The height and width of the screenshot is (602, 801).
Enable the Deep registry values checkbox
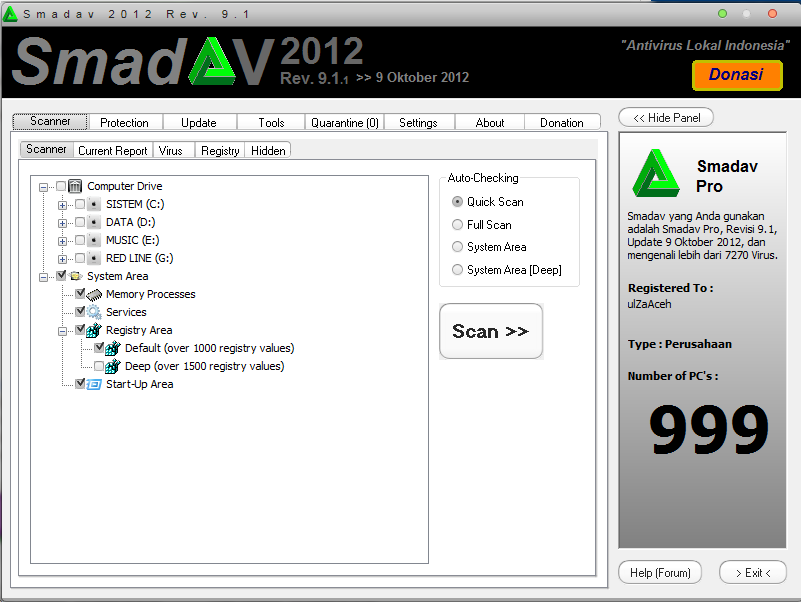click(x=99, y=366)
